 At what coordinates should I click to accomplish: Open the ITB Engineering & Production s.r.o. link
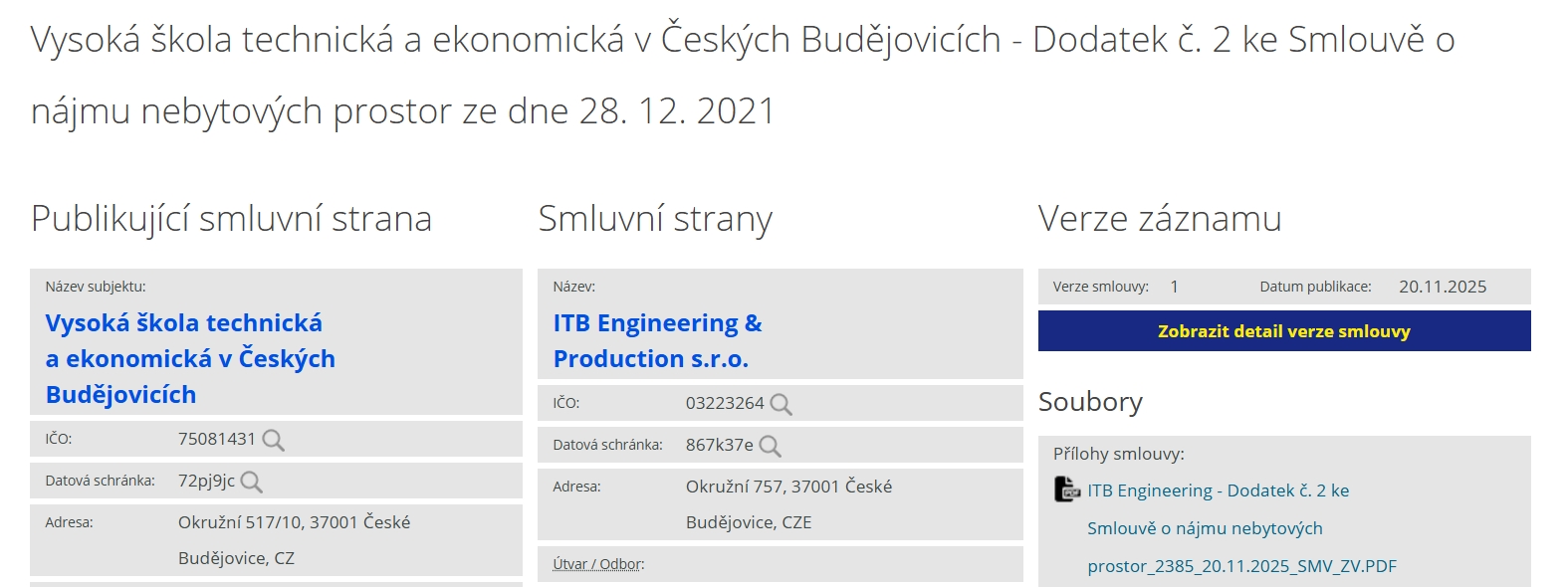[657, 340]
